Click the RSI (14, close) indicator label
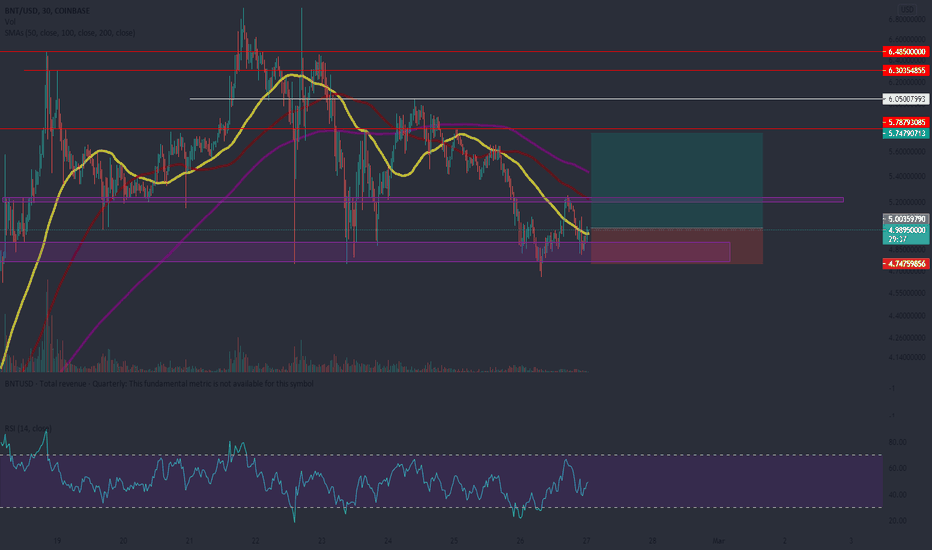Screen dimensions: 932x550 click(x=28, y=428)
